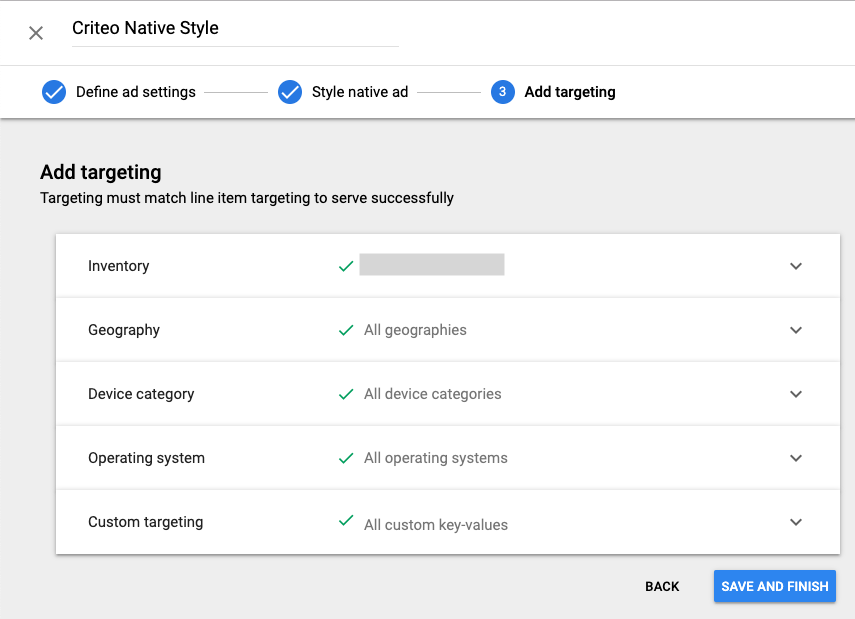Expand the Geography chevron

pos(796,330)
